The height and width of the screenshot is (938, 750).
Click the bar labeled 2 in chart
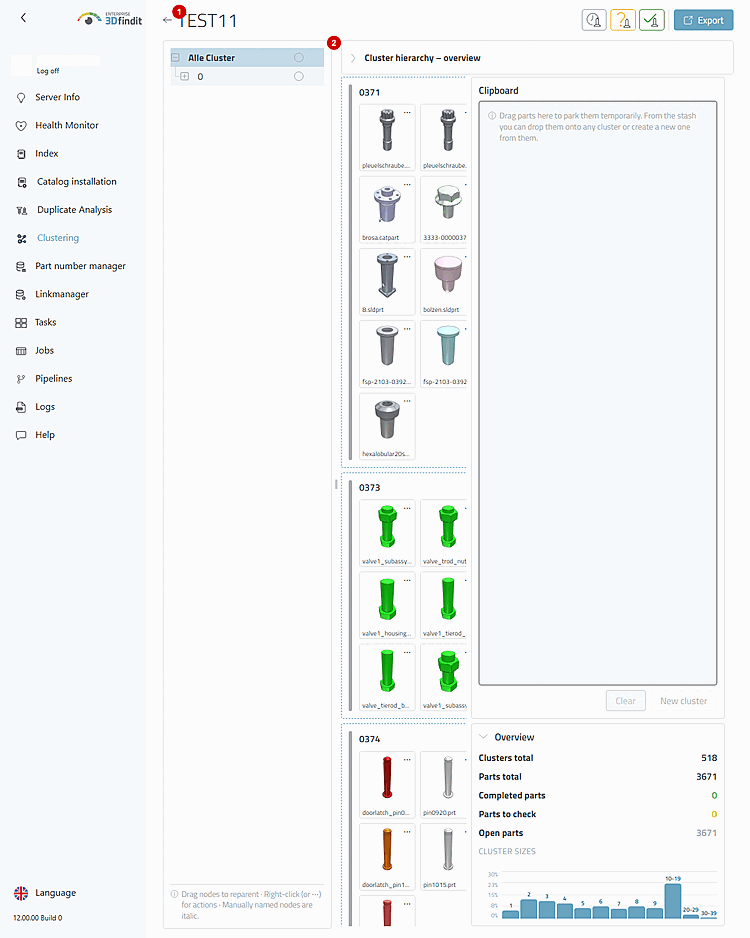529,909
